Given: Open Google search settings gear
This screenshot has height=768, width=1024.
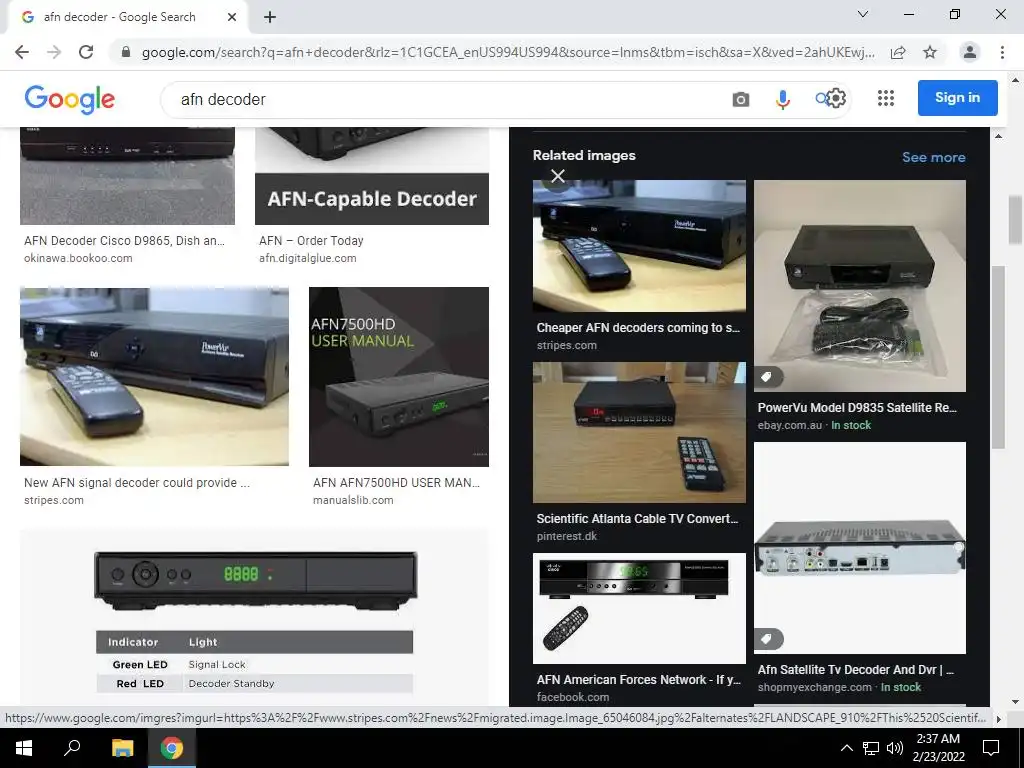Looking at the screenshot, I should 837,98.
